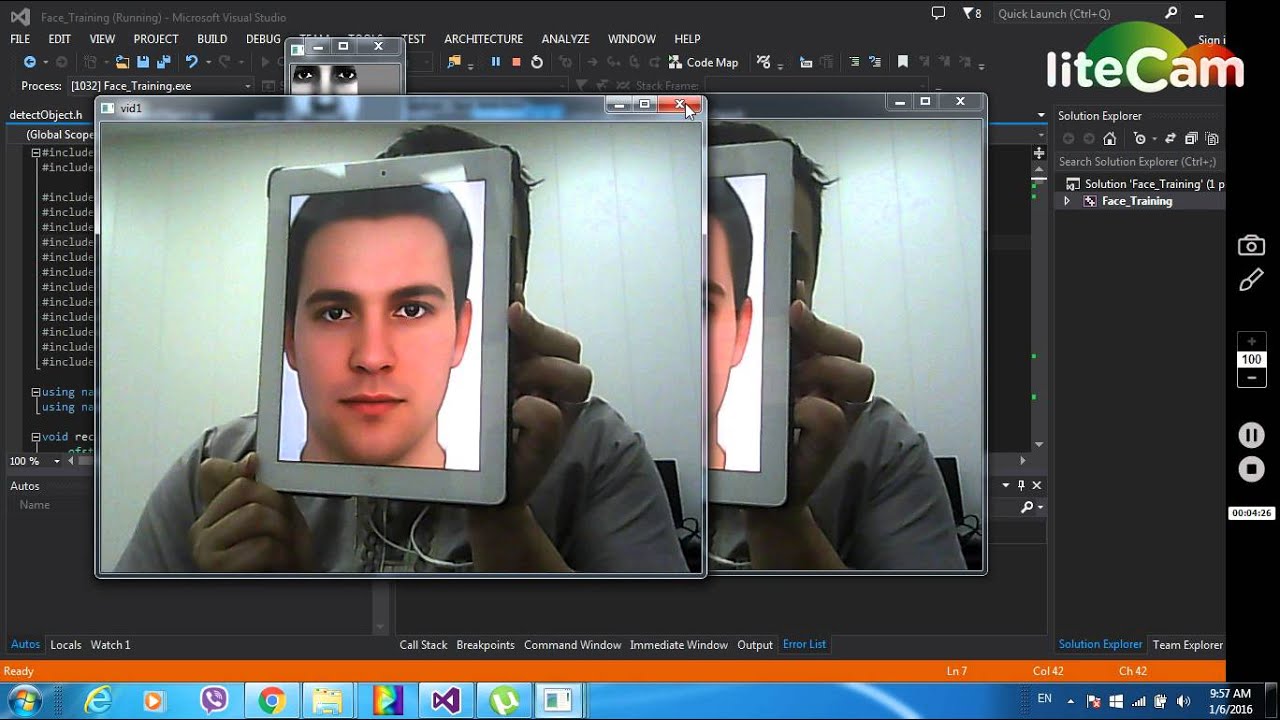Image resolution: width=1280 pixels, height=720 pixels.
Task: Collapse all nodes in Solution Explorer toolbar
Action: pyautogui.click(x=1191, y=139)
